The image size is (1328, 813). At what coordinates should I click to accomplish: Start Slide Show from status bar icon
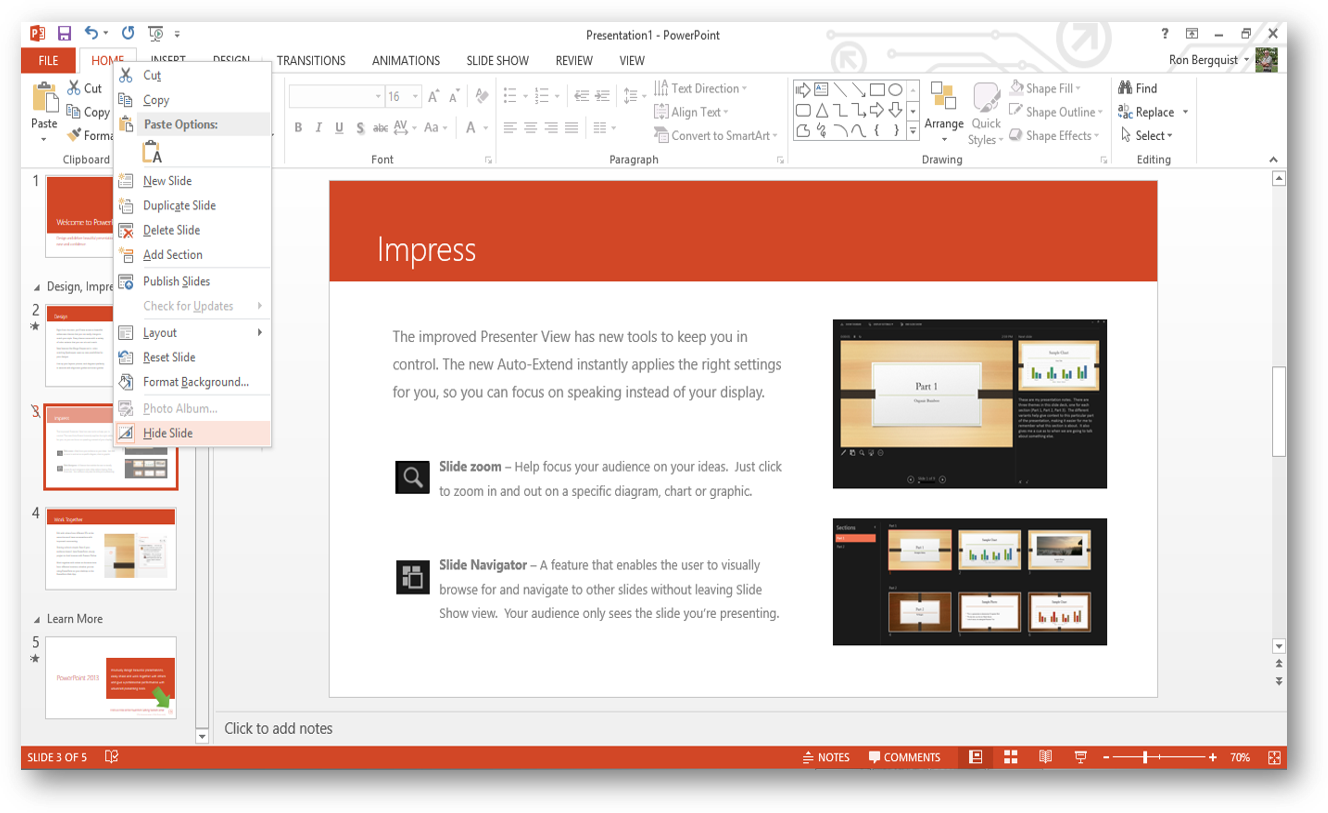click(x=1080, y=757)
